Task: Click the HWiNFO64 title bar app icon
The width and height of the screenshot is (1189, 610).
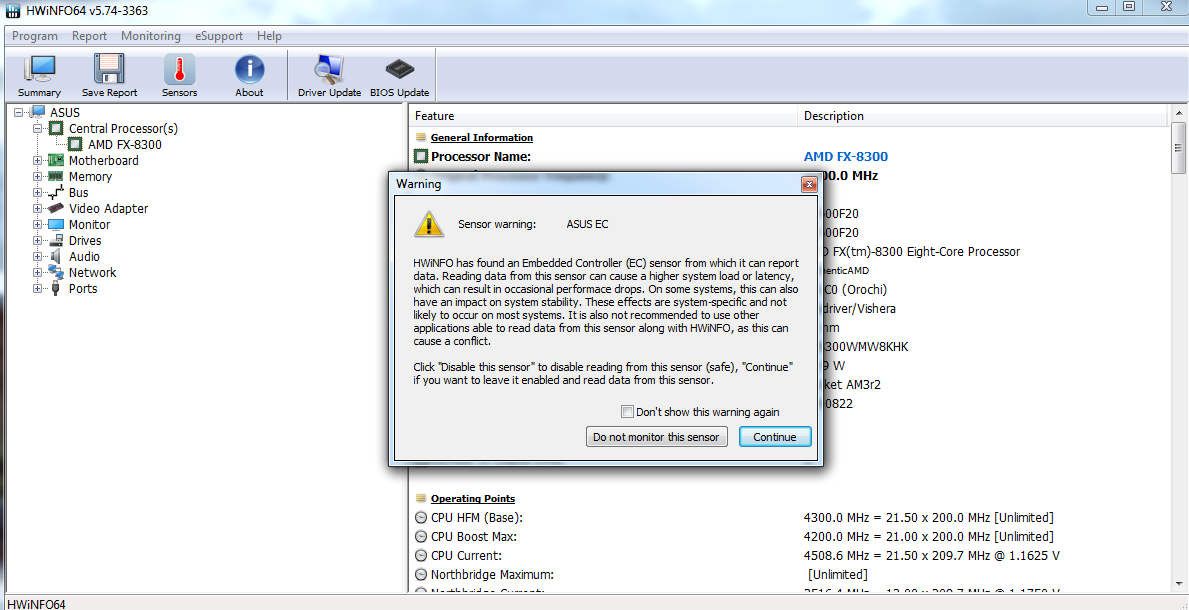Action: [x=14, y=10]
